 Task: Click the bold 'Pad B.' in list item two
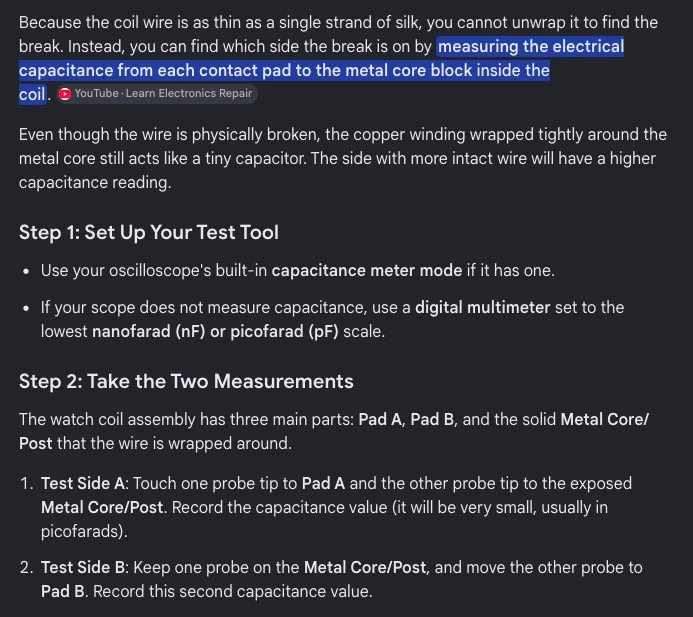(x=65, y=591)
